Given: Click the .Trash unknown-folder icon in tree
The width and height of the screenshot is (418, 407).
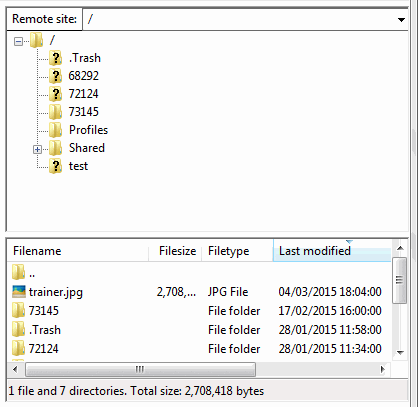Looking at the screenshot, I should pos(56,58).
